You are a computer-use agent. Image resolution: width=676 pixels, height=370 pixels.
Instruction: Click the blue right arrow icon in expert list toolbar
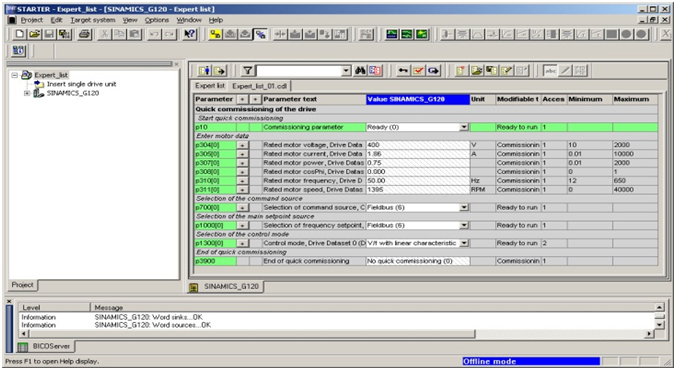point(433,71)
